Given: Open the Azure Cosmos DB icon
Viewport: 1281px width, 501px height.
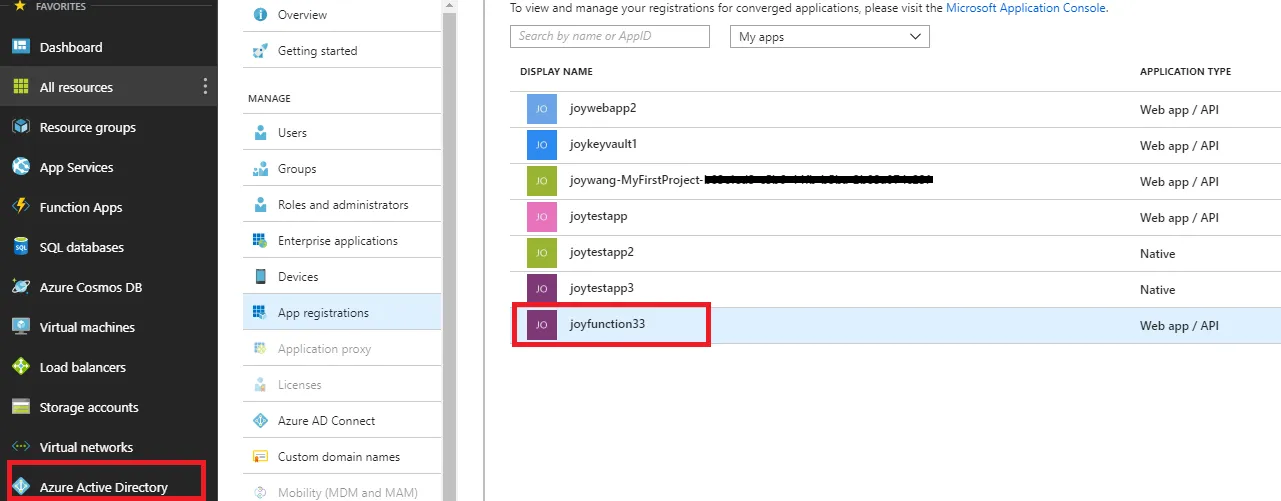Looking at the screenshot, I should click(20, 287).
